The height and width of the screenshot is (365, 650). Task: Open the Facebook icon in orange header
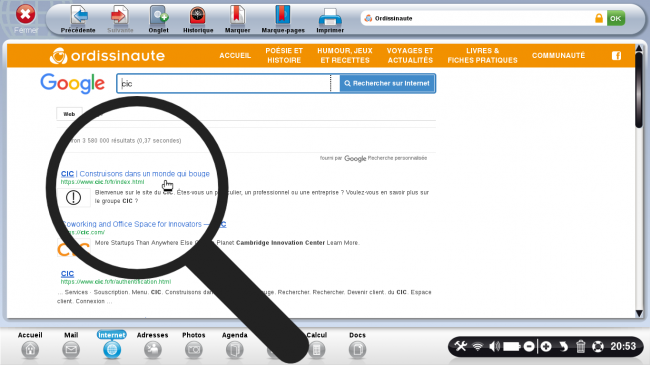click(x=616, y=56)
